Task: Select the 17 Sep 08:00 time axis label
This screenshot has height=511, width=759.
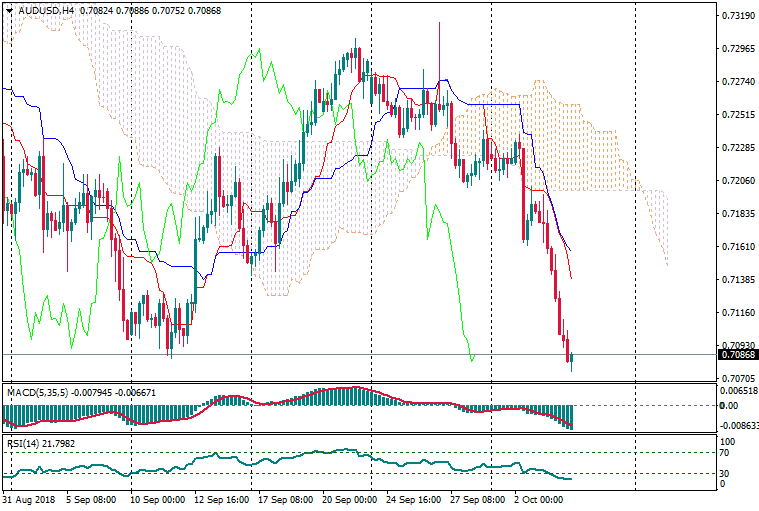Action: (283, 497)
